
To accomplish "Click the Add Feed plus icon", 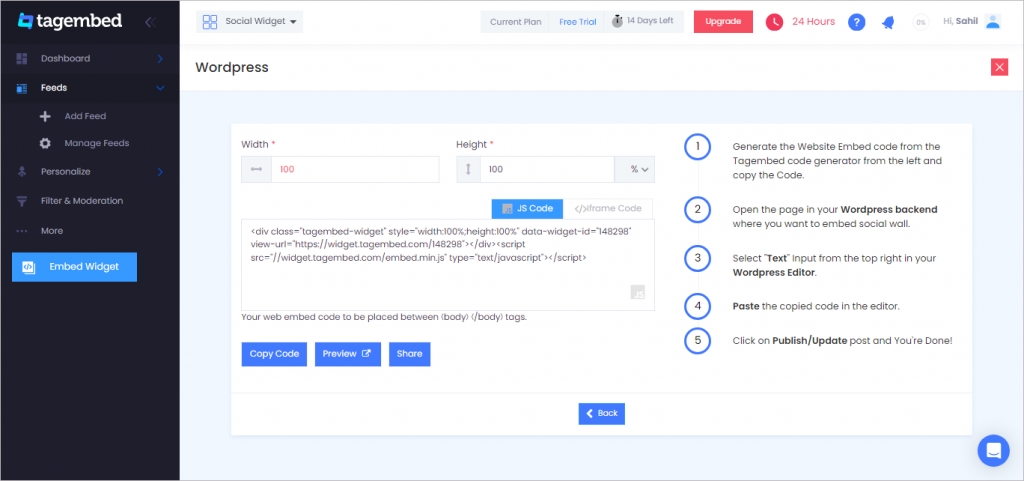I will click(x=45, y=117).
